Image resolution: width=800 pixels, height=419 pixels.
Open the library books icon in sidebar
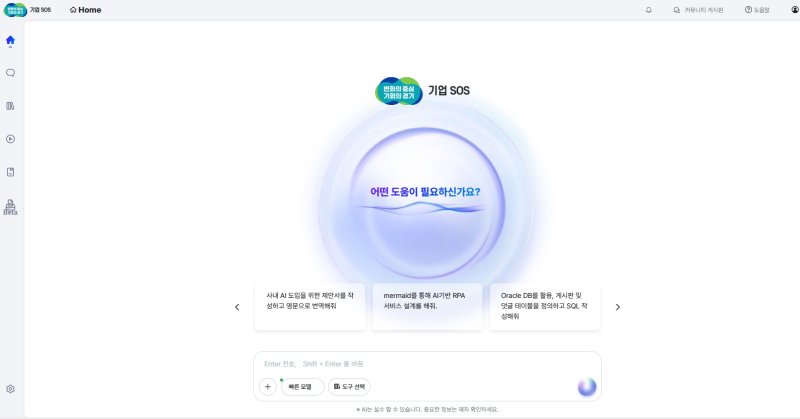(10, 105)
